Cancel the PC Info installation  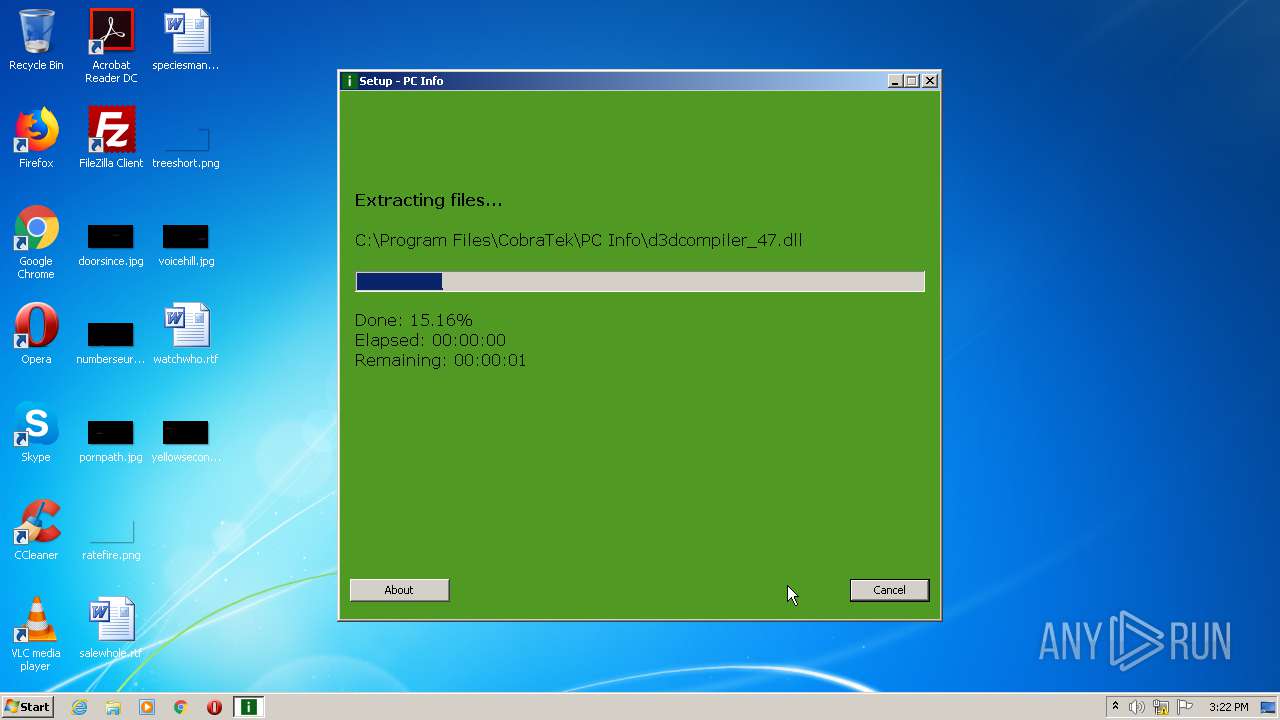pos(889,590)
